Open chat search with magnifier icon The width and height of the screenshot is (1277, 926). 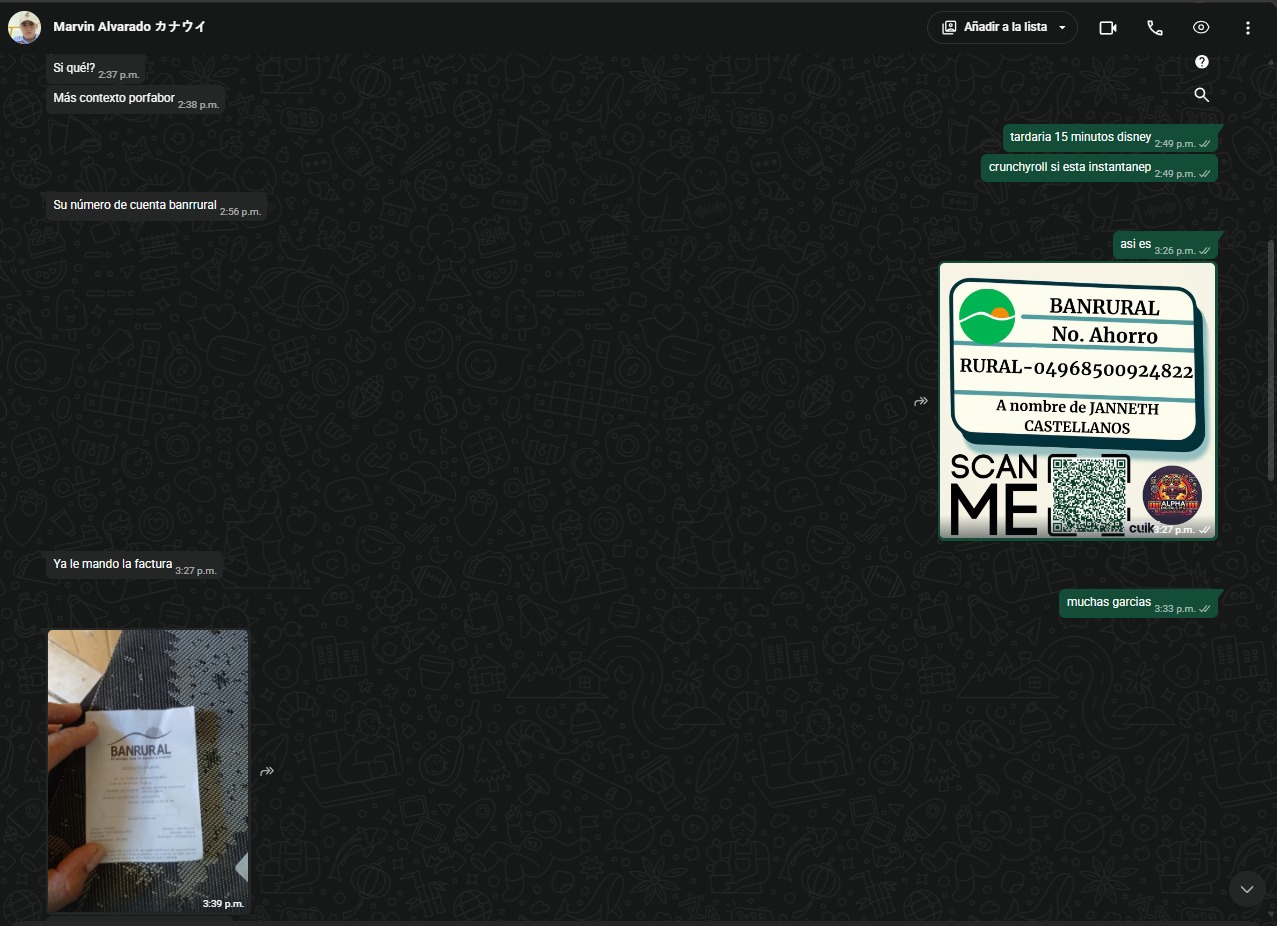tap(1202, 95)
